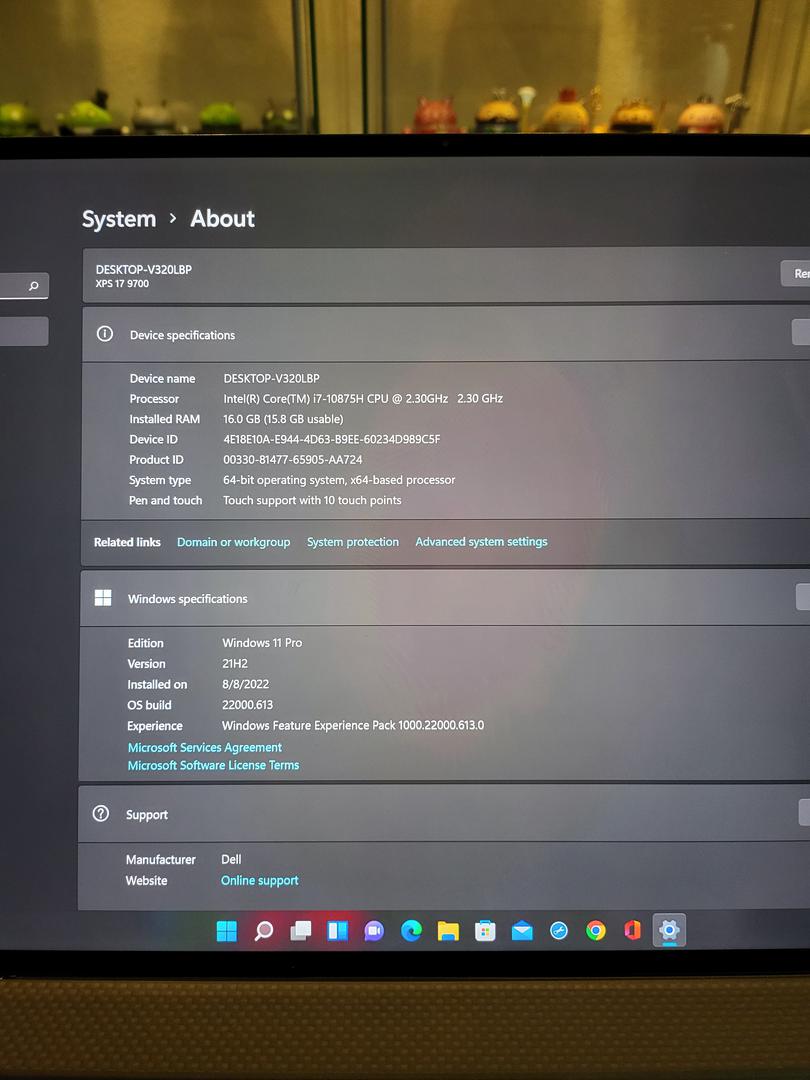Click the Product ID value 00330-81477-65905-AA724

[293, 459]
